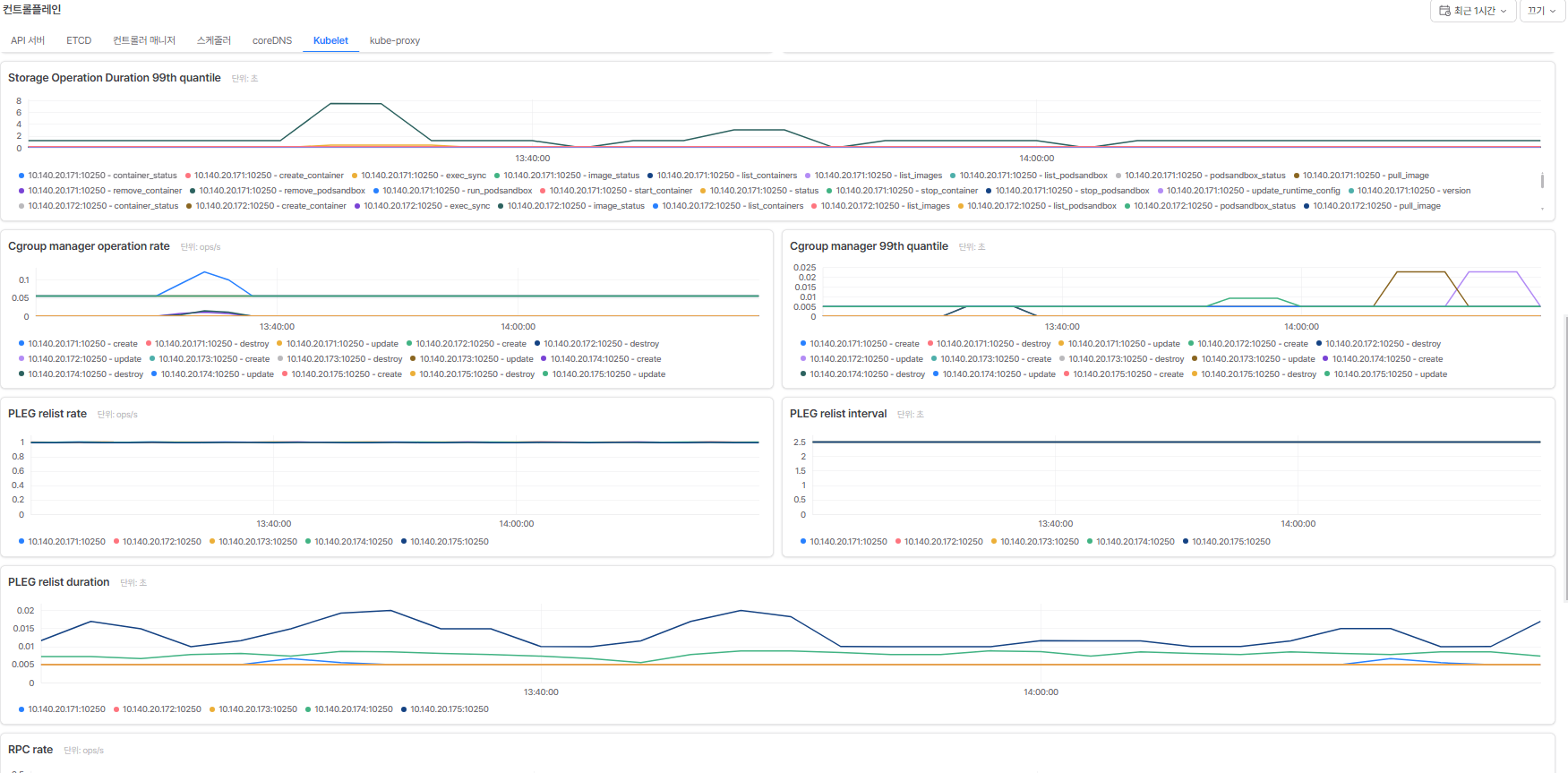Viewport: 1568px width, 773px height.
Task: Toggle 10.140.20.171:10250 - container_status series in Storage legend
Action: click(98, 176)
